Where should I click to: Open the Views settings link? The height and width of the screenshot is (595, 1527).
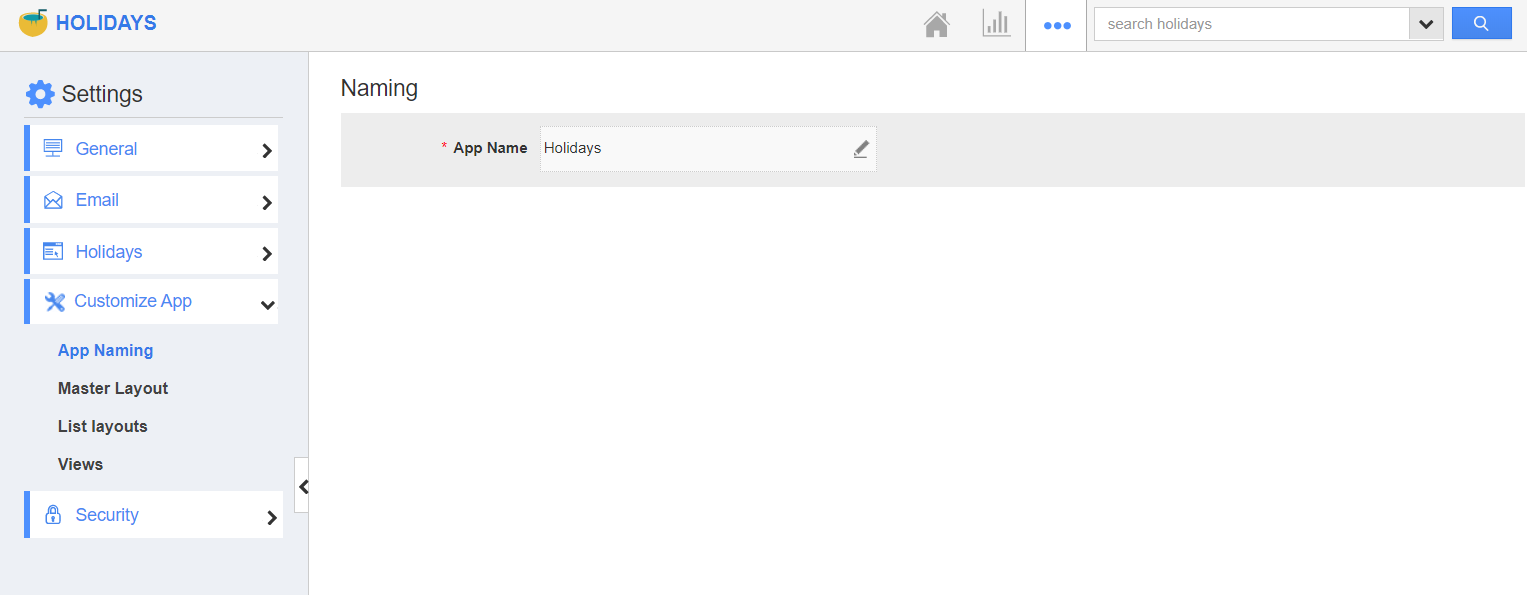coord(80,464)
